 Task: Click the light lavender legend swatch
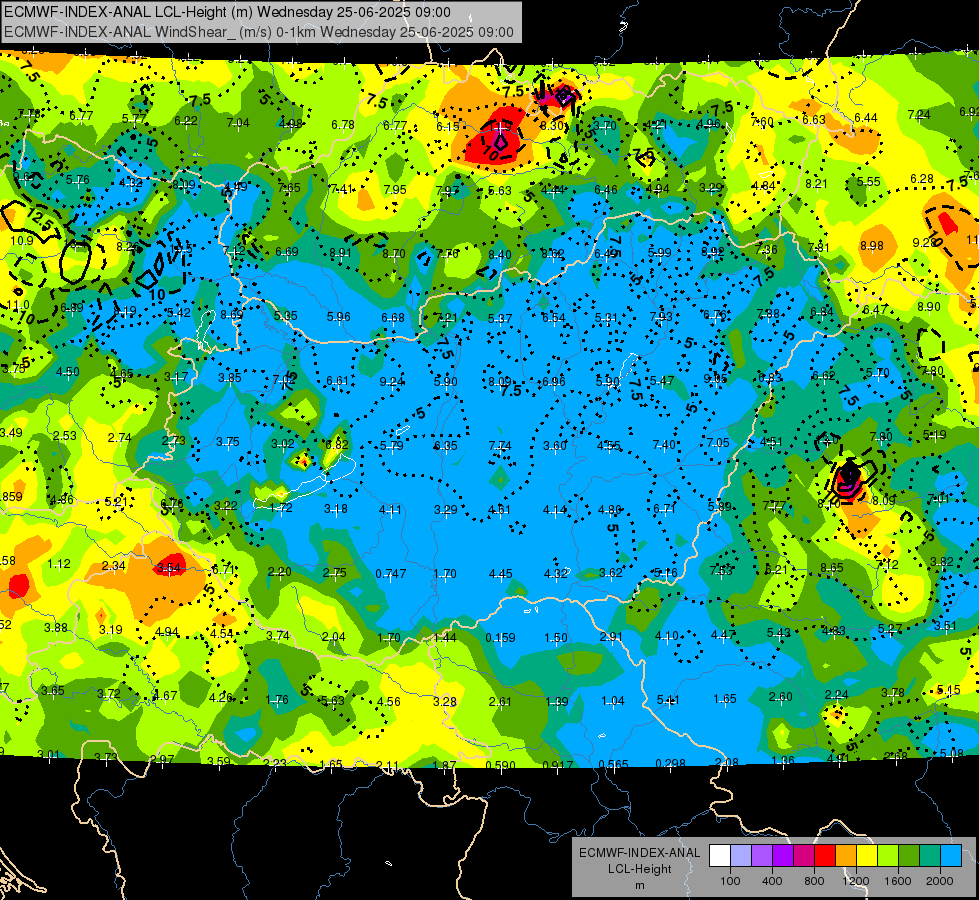[x=740, y=856]
